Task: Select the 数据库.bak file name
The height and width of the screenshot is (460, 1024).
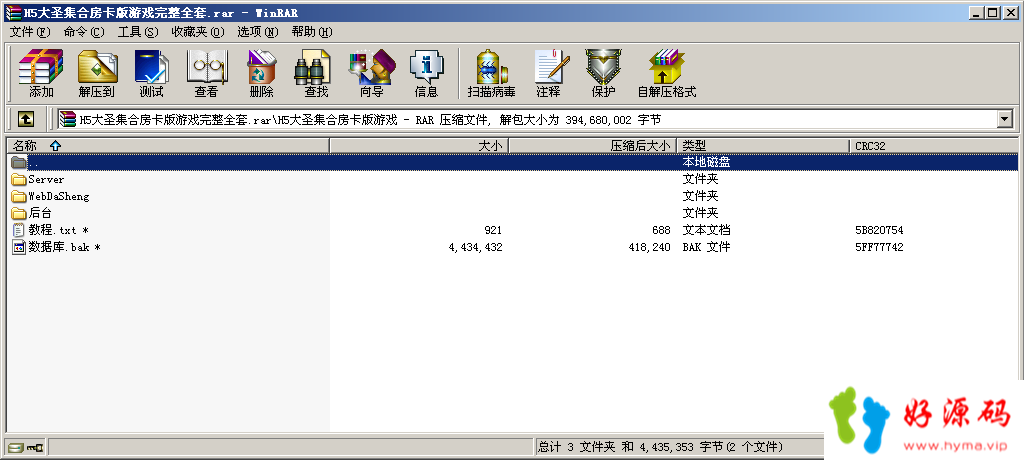Action: 64,247
